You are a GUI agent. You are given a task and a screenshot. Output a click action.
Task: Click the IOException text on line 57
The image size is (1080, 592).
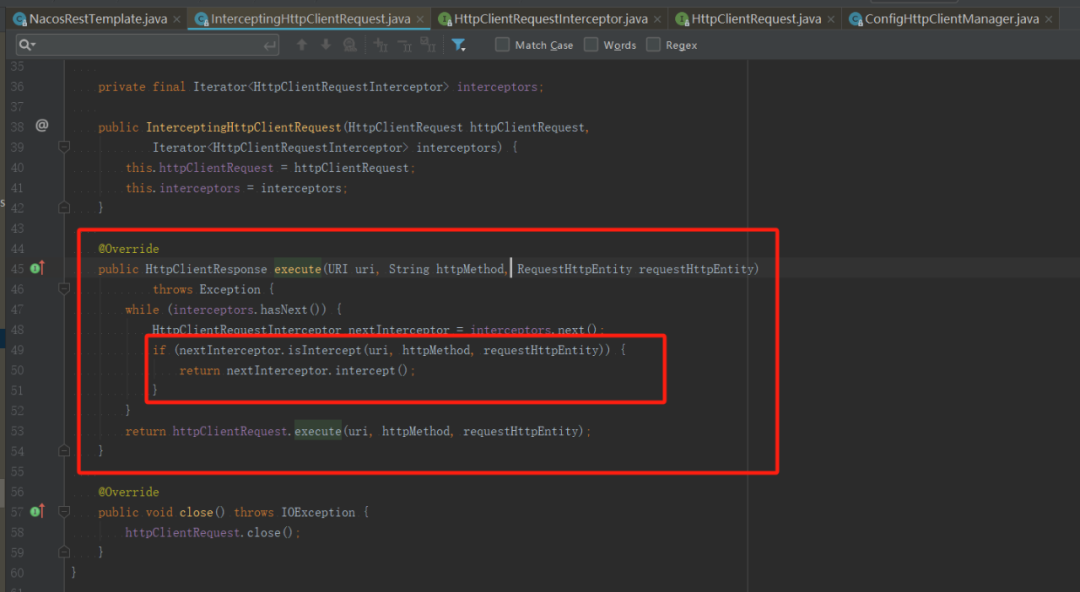318,512
